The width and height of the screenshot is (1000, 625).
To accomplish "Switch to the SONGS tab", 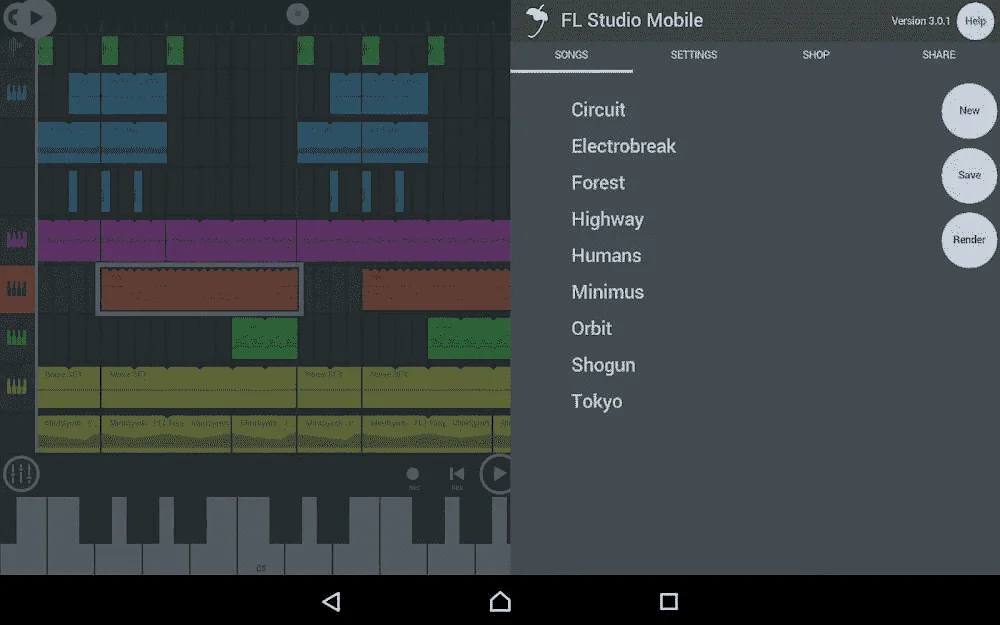I will tap(571, 55).
